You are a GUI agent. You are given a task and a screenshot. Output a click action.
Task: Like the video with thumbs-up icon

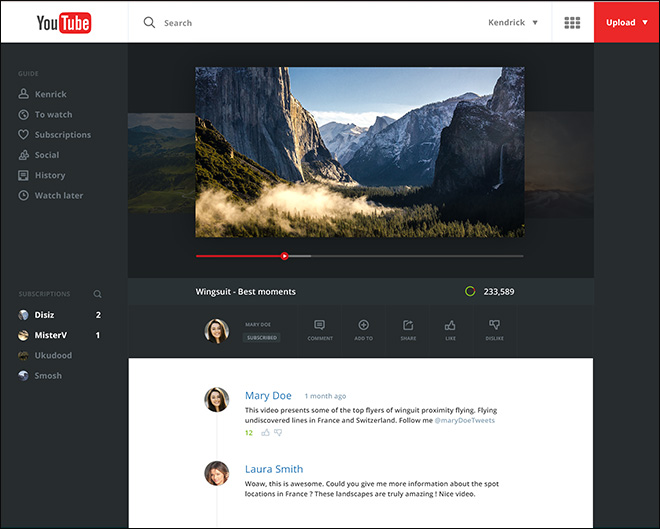[x=450, y=326]
